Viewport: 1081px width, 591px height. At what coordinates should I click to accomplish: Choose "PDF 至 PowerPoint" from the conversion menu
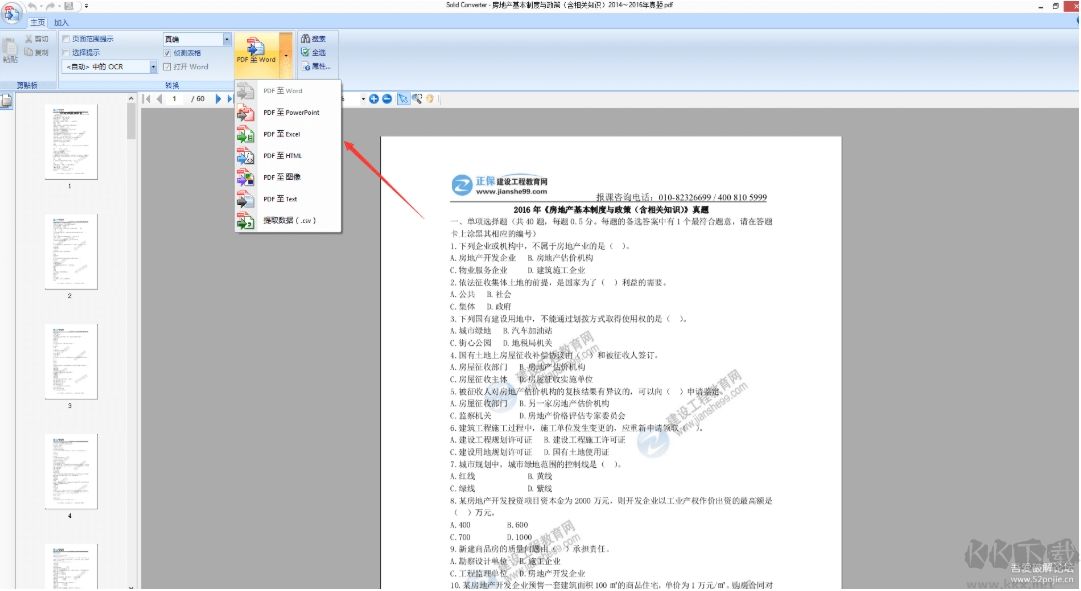pos(292,113)
